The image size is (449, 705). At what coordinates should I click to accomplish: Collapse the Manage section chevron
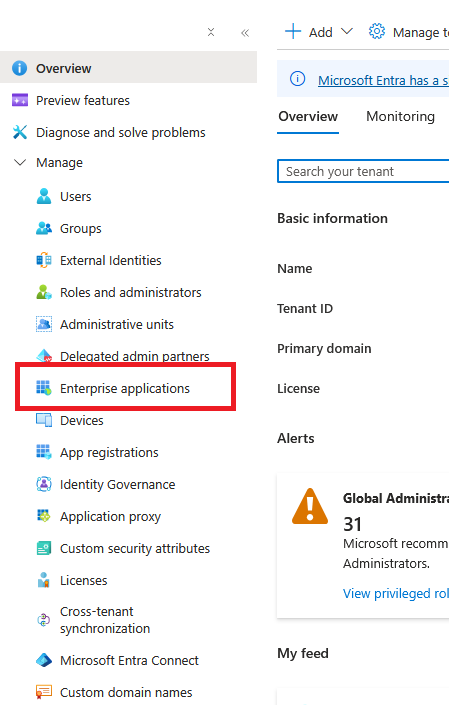[20, 162]
